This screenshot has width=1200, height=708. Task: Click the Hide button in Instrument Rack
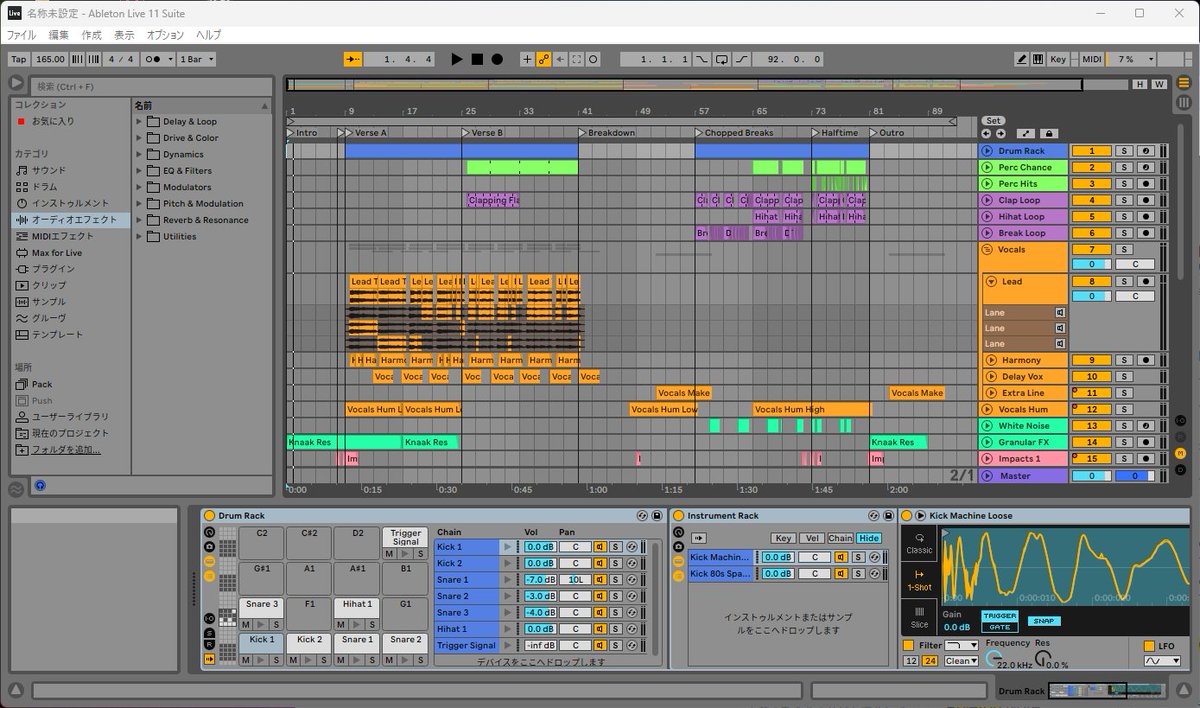pos(869,538)
